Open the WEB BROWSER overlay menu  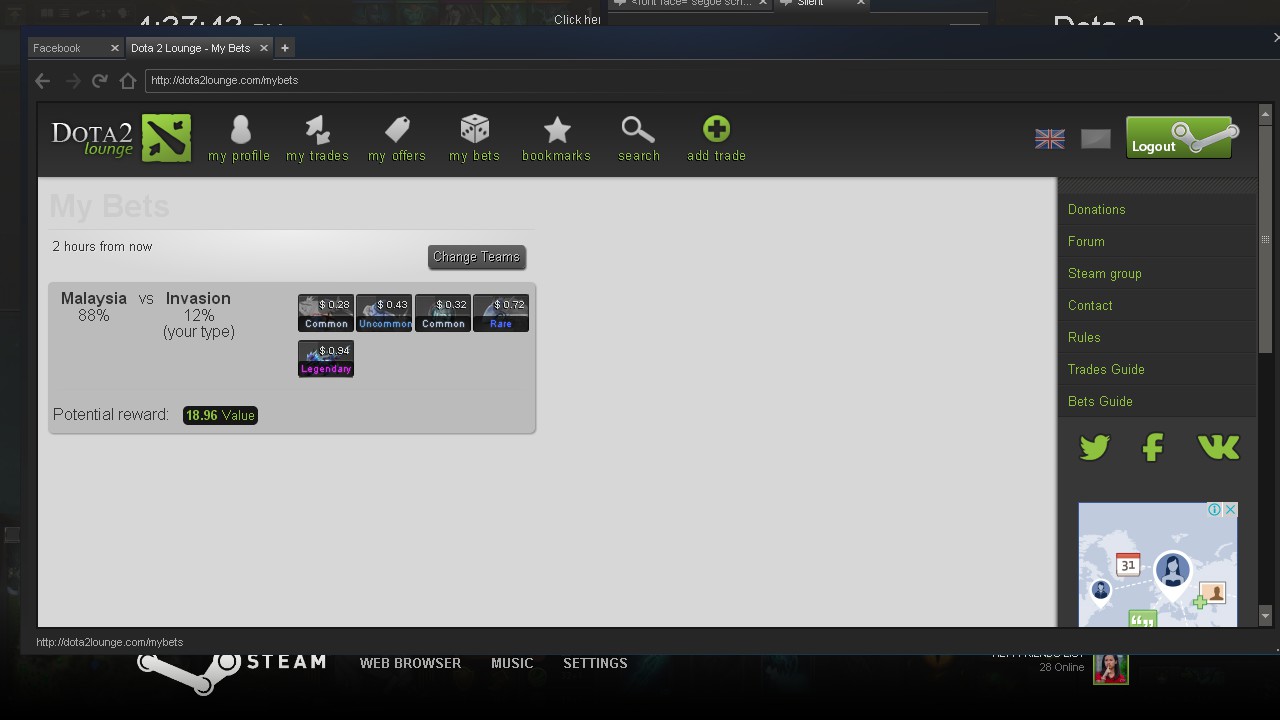tap(410, 663)
